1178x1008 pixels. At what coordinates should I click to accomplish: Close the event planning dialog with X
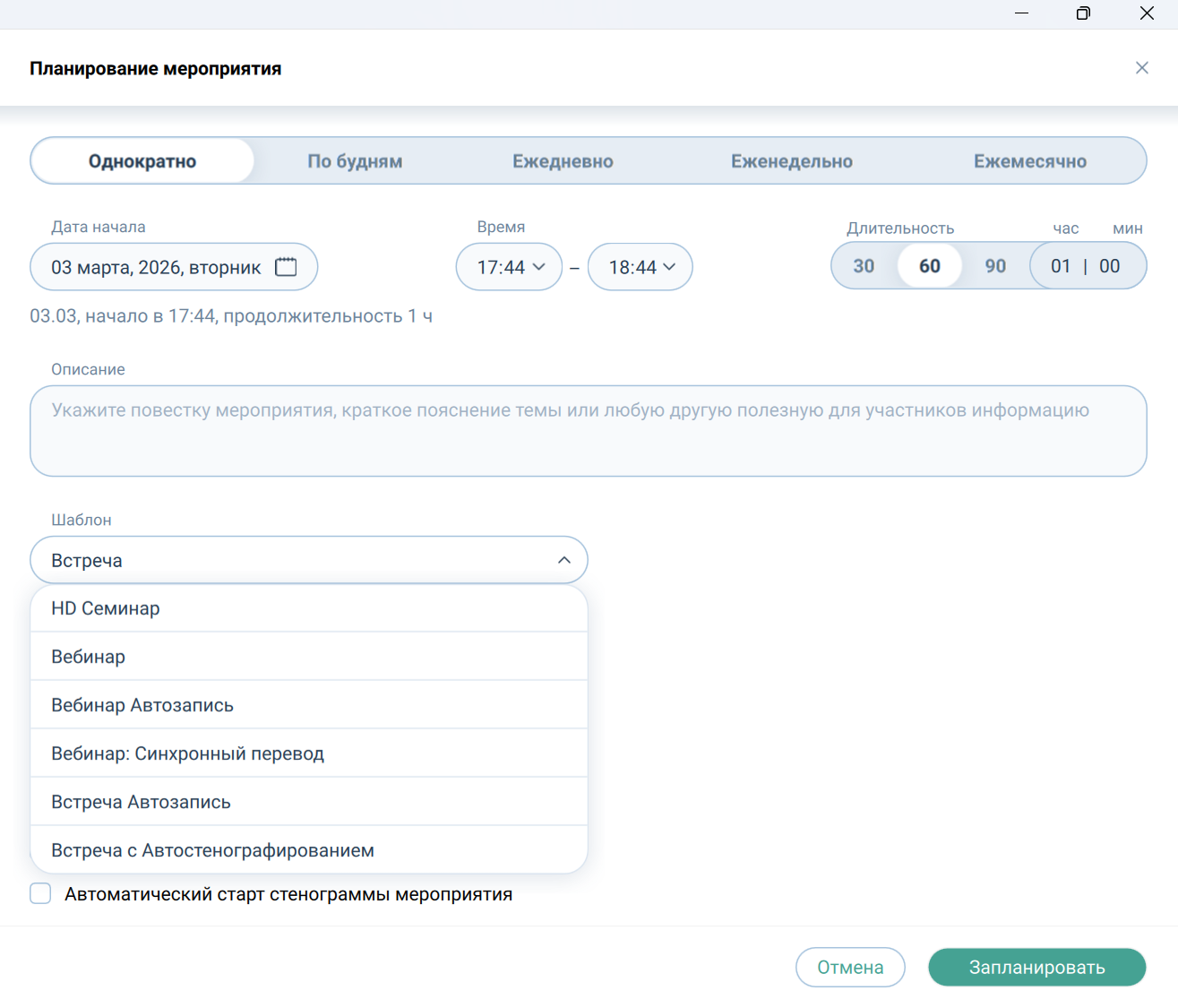click(x=1141, y=68)
